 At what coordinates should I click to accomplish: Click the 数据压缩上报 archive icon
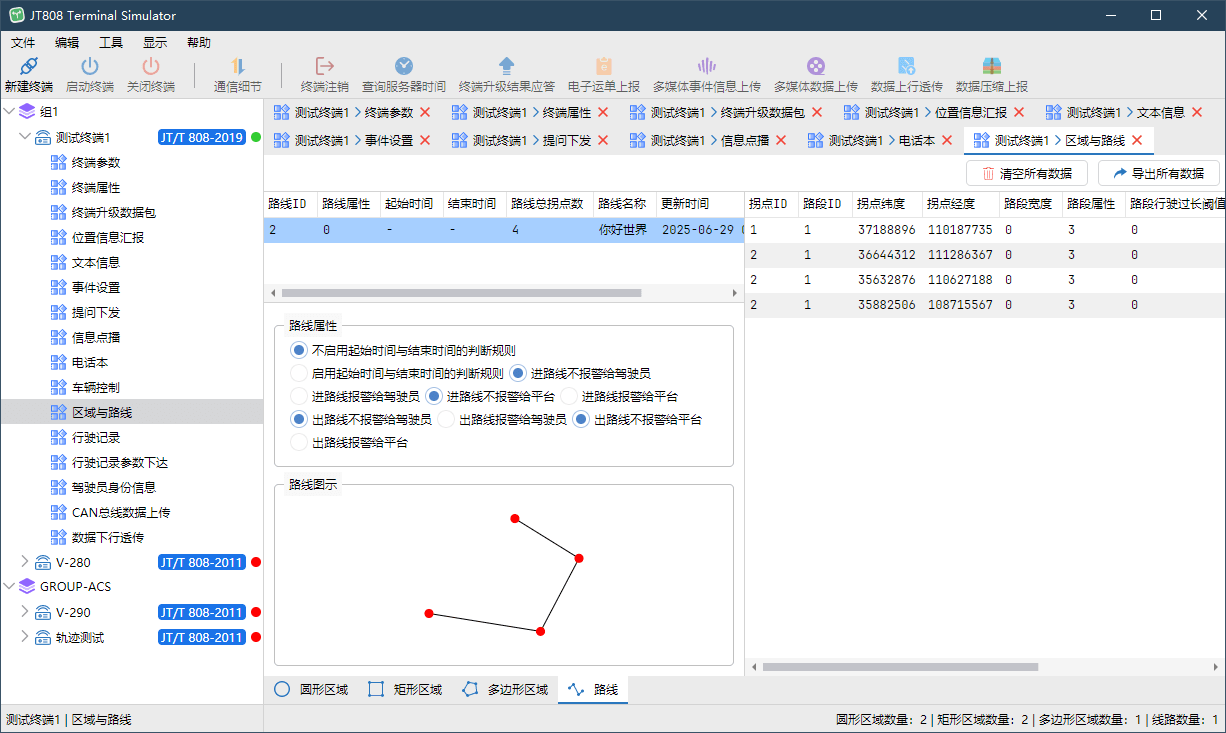991,67
